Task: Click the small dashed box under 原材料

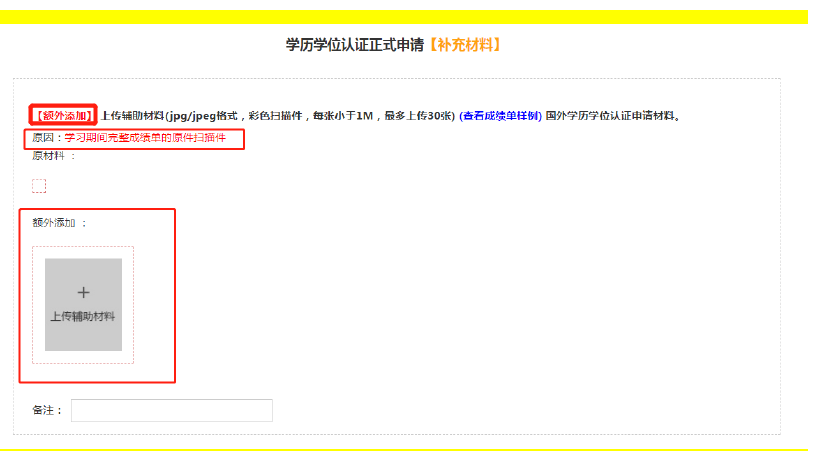Action: click(x=39, y=185)
